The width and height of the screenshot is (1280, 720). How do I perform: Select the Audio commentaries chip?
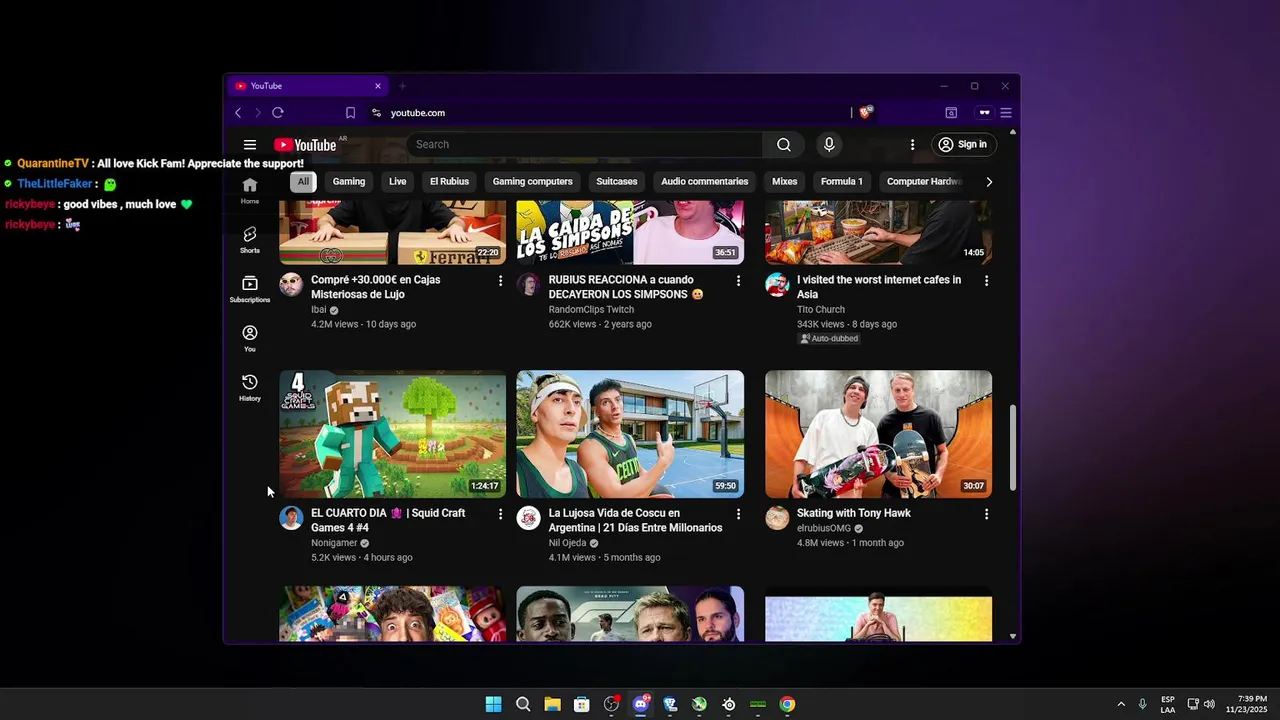click(705, 182)
